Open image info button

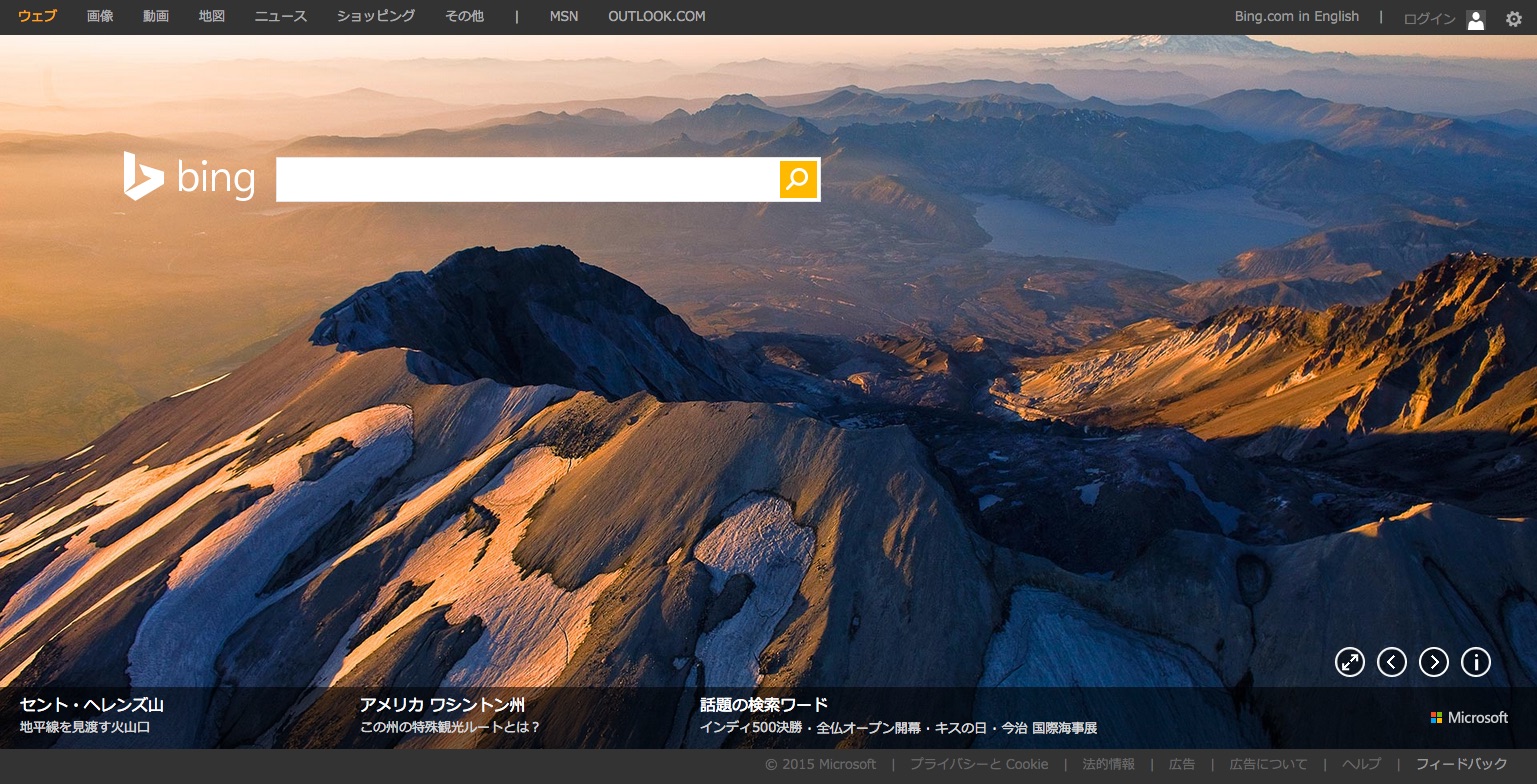[x=1476, y=662]
